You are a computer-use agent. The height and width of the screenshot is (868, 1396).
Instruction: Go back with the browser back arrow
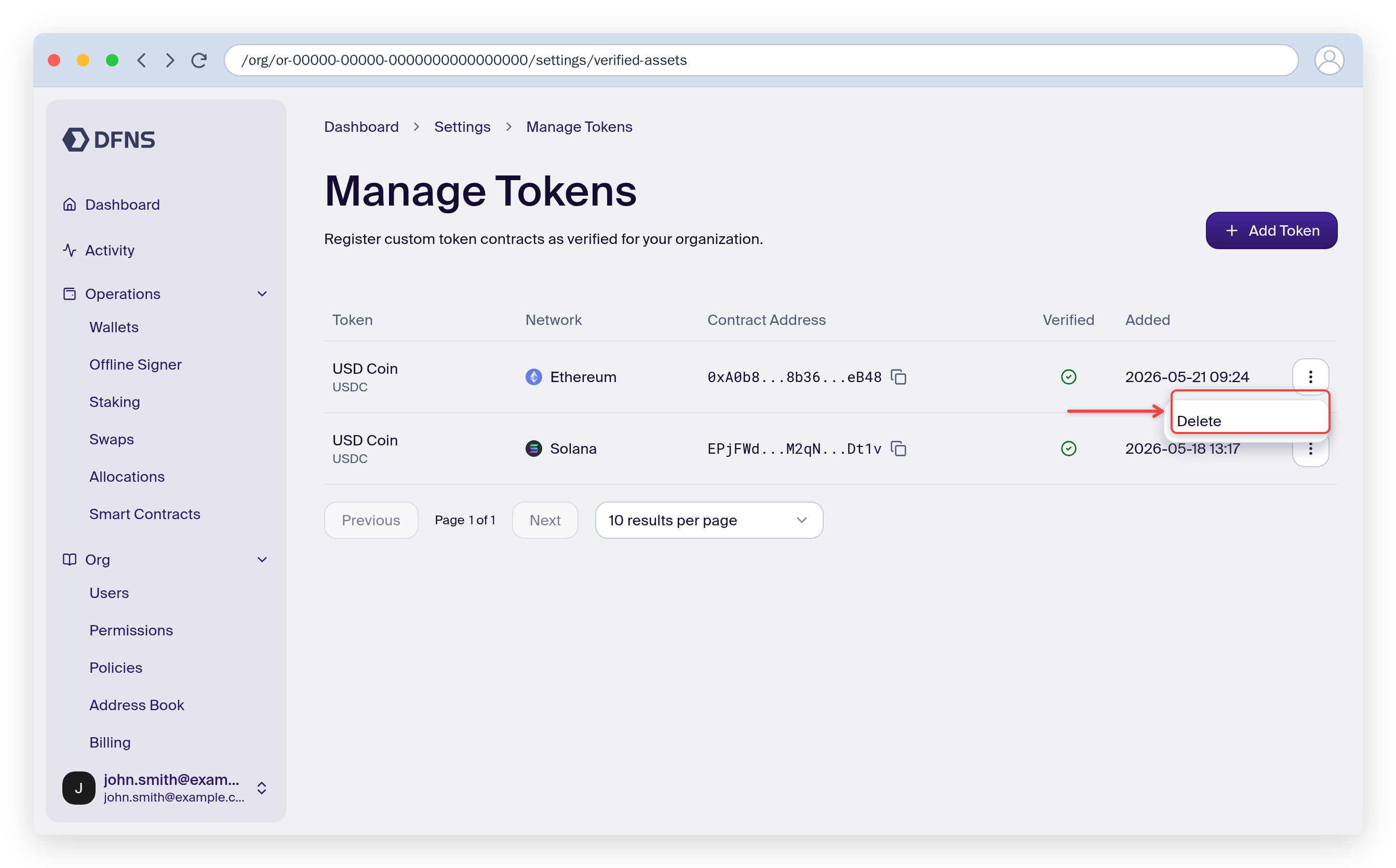pyautogui.click(x=142, y=60)
